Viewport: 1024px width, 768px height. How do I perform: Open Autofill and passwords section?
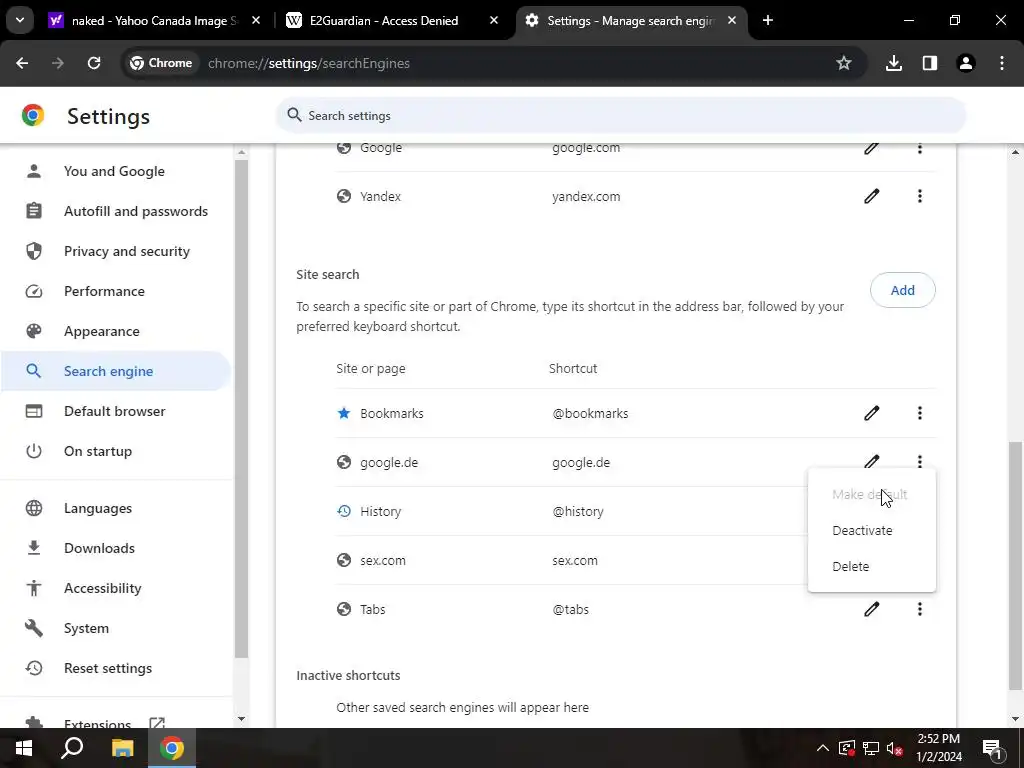(x=115, y=211)
